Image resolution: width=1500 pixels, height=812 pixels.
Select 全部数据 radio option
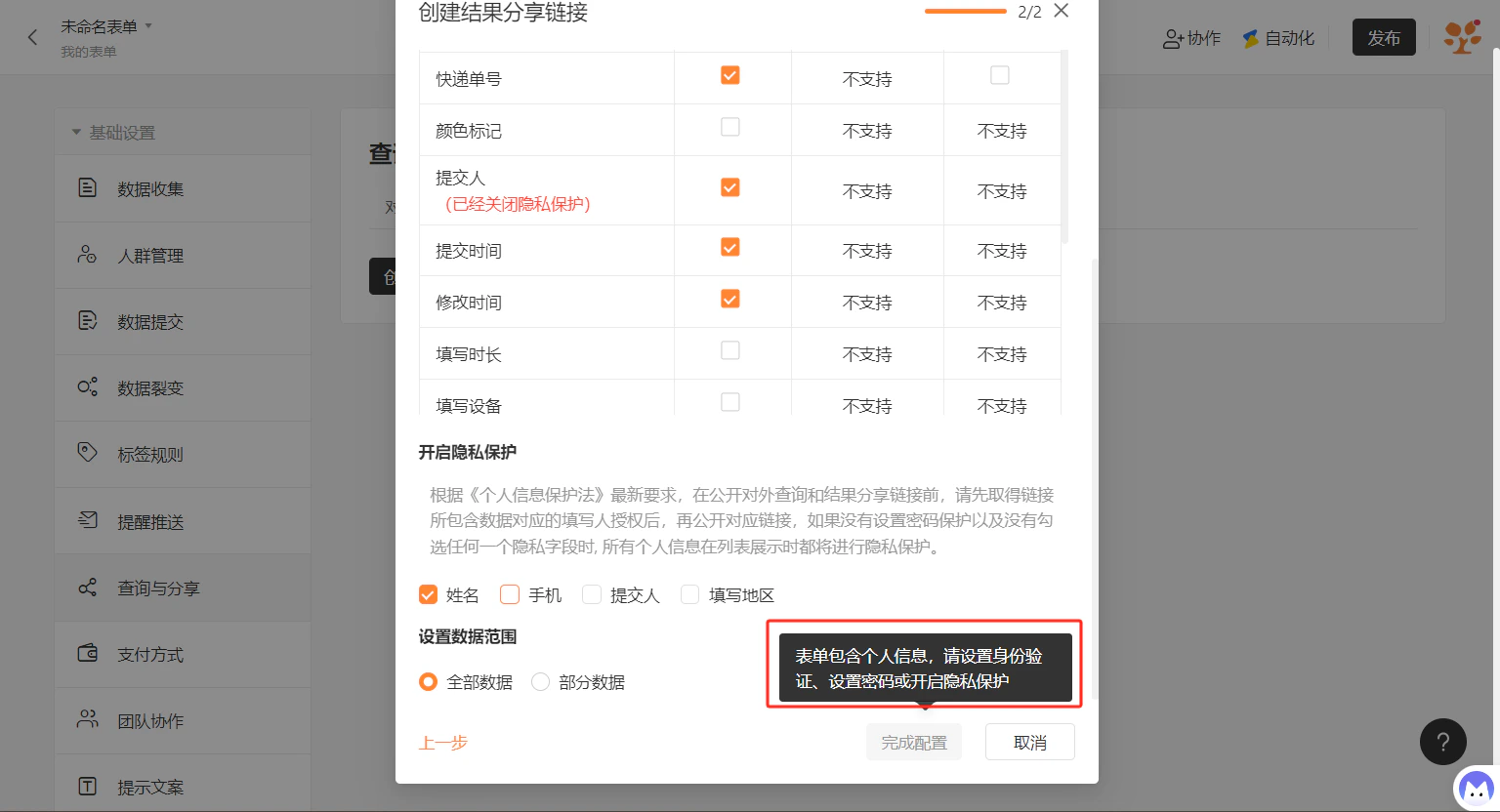(x=428, y=682)
